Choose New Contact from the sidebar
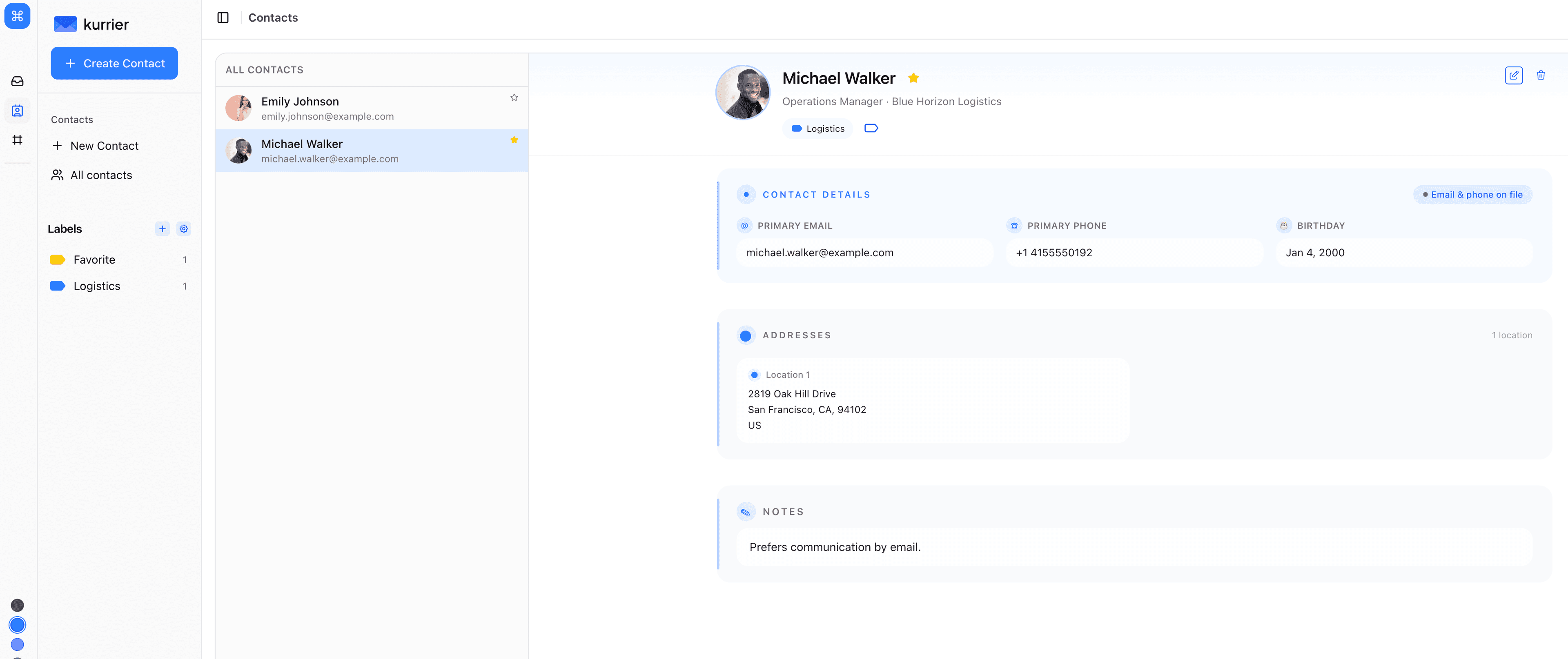Screen dimensions: 1568x659 (x=104, y=145)
